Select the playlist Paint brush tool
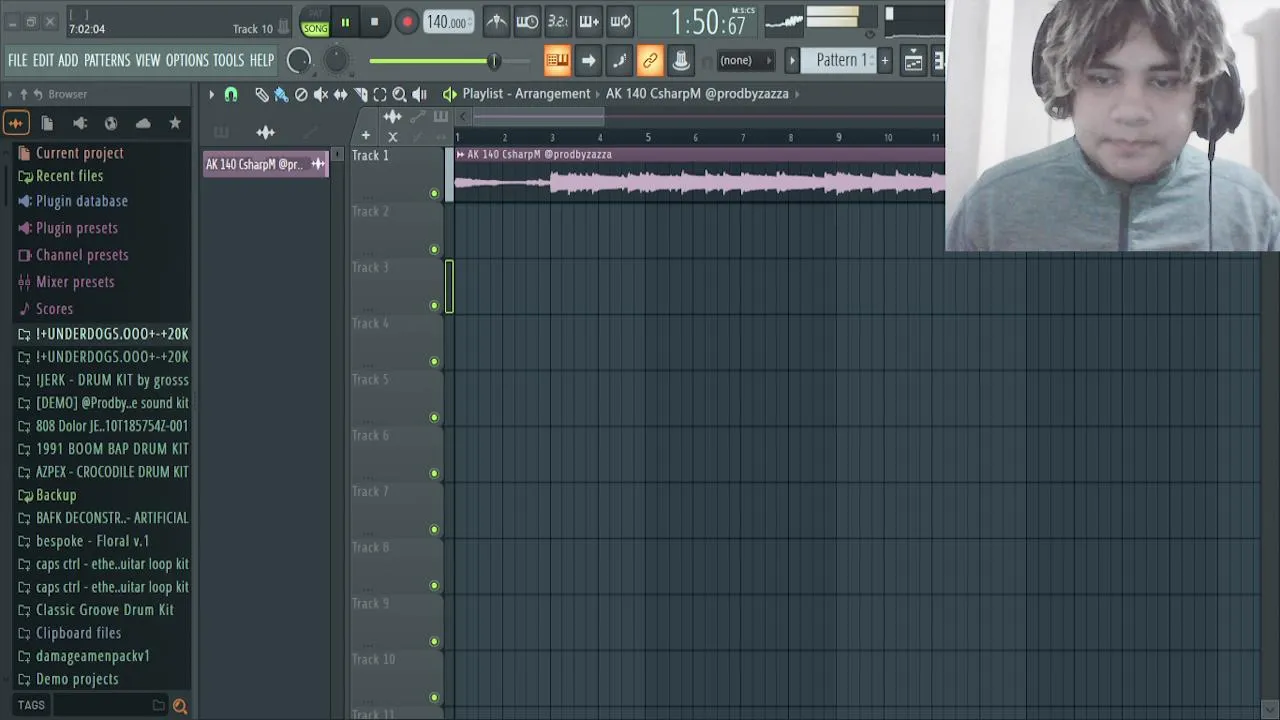Screen dimensions: 1280x720 tap(281, 94)
